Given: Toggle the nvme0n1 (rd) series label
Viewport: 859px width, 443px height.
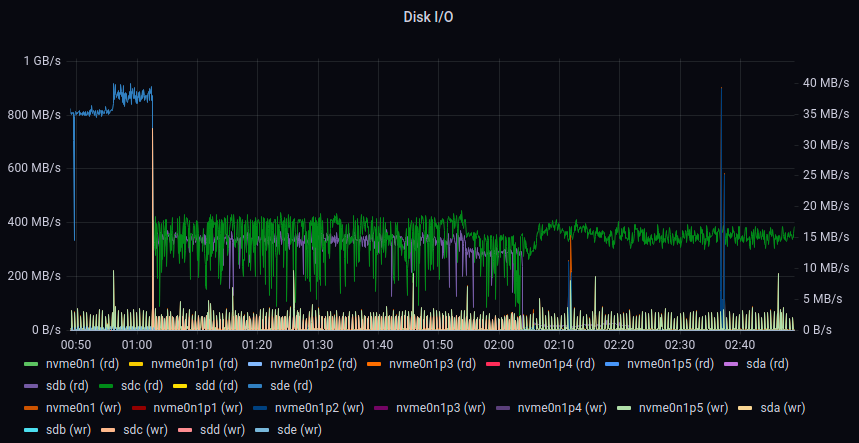Looking at the screenshot, I should (x=75, y=364).
